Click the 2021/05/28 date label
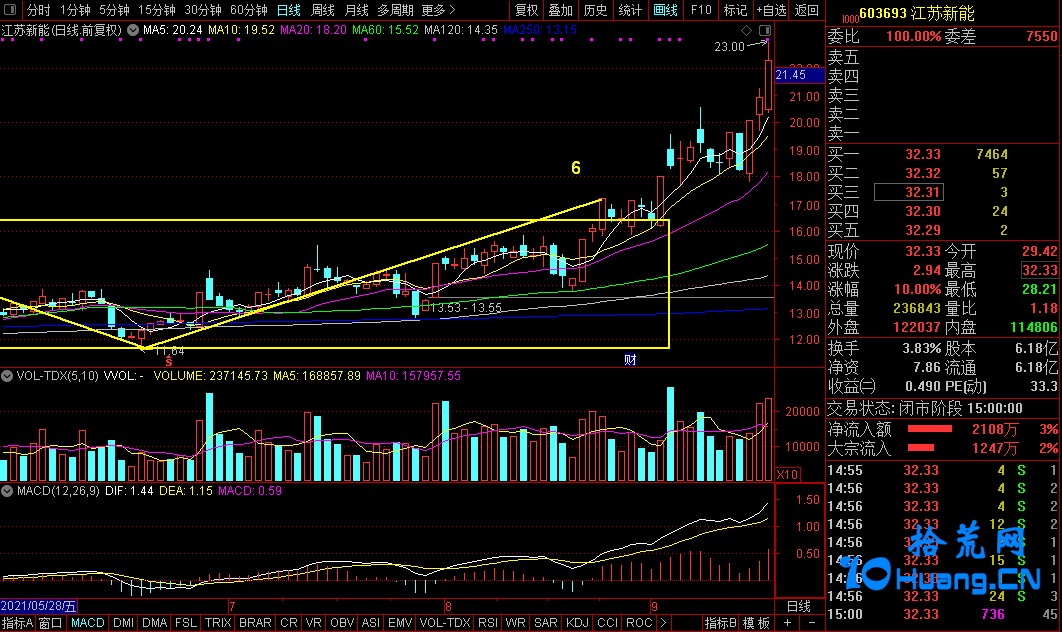1062x632 pixels. coord(39,606)
